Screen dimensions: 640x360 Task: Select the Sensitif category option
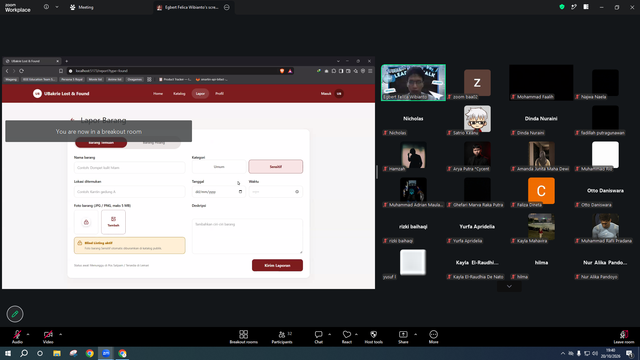coord(276,167)
